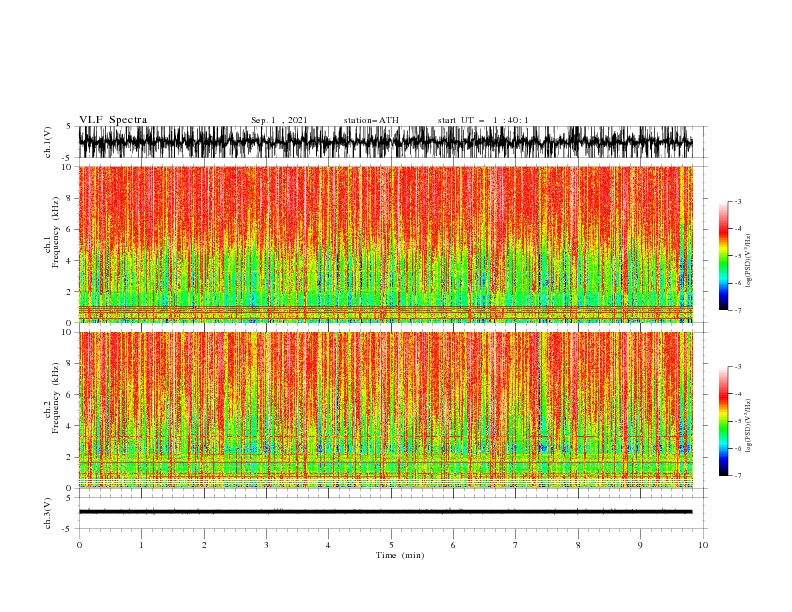This screenshot has width=792, height=612.
Task: Click the "5" volt tick of ch.3(V) panel
Action: (x=69, y=497)
